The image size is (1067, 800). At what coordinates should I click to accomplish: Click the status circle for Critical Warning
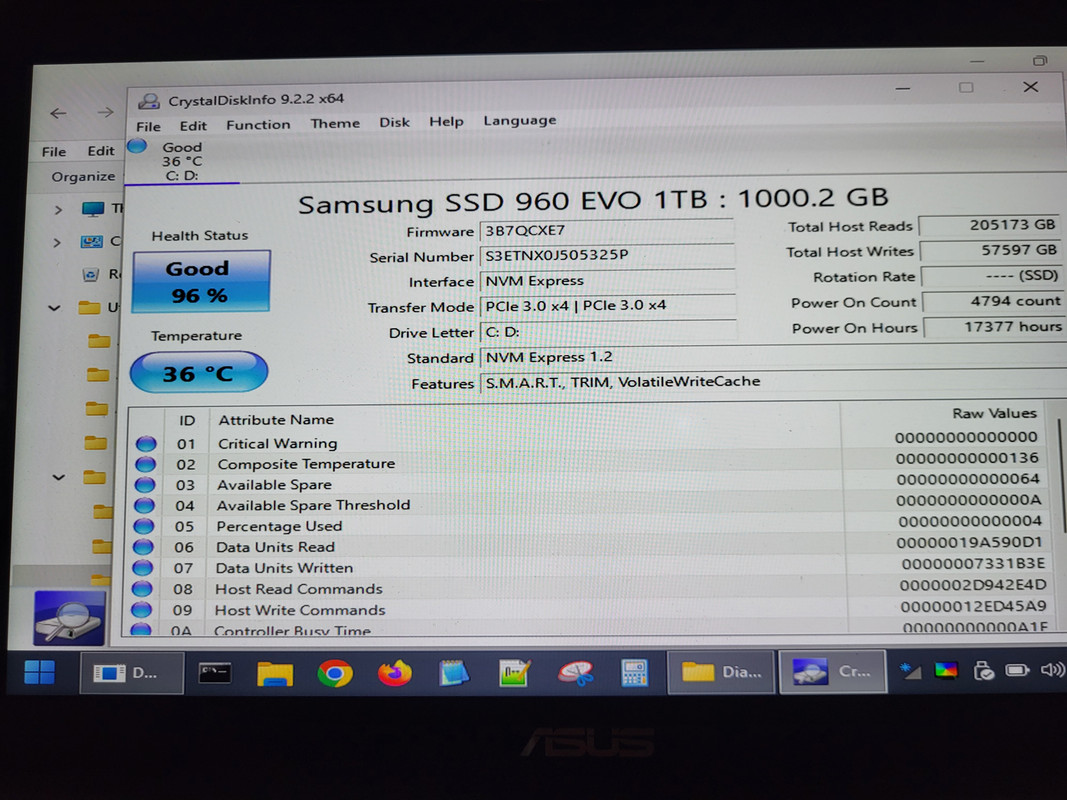click(146, 444)
